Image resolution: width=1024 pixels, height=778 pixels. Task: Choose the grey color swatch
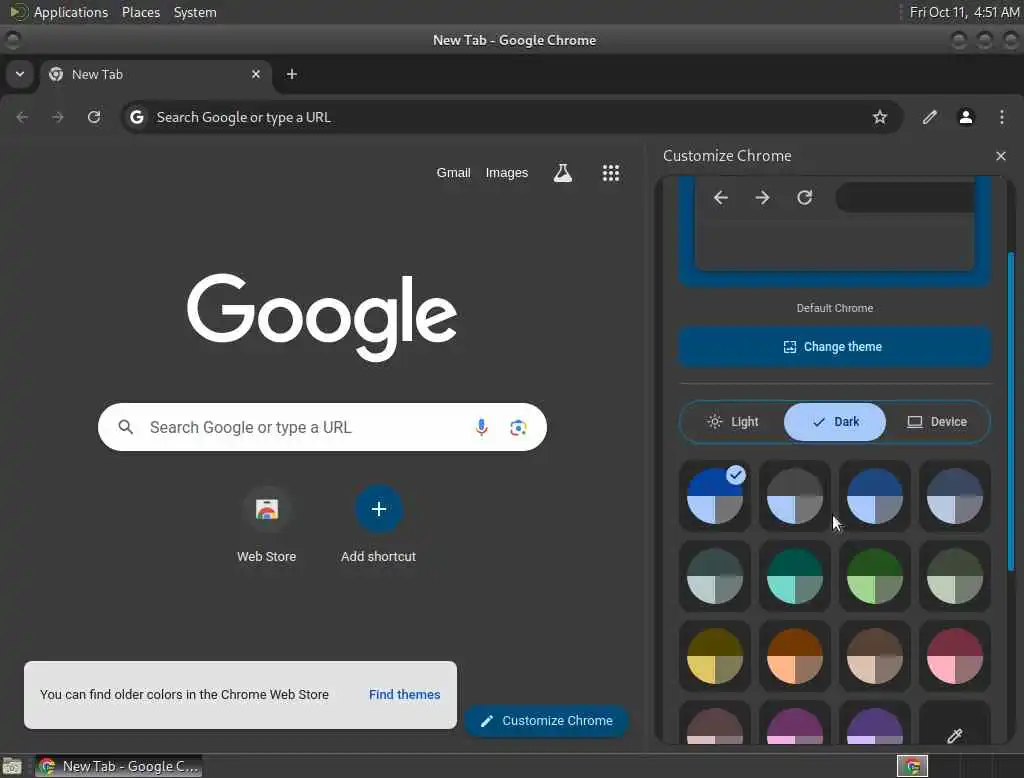pyautogui.click(x=794, y=496)
